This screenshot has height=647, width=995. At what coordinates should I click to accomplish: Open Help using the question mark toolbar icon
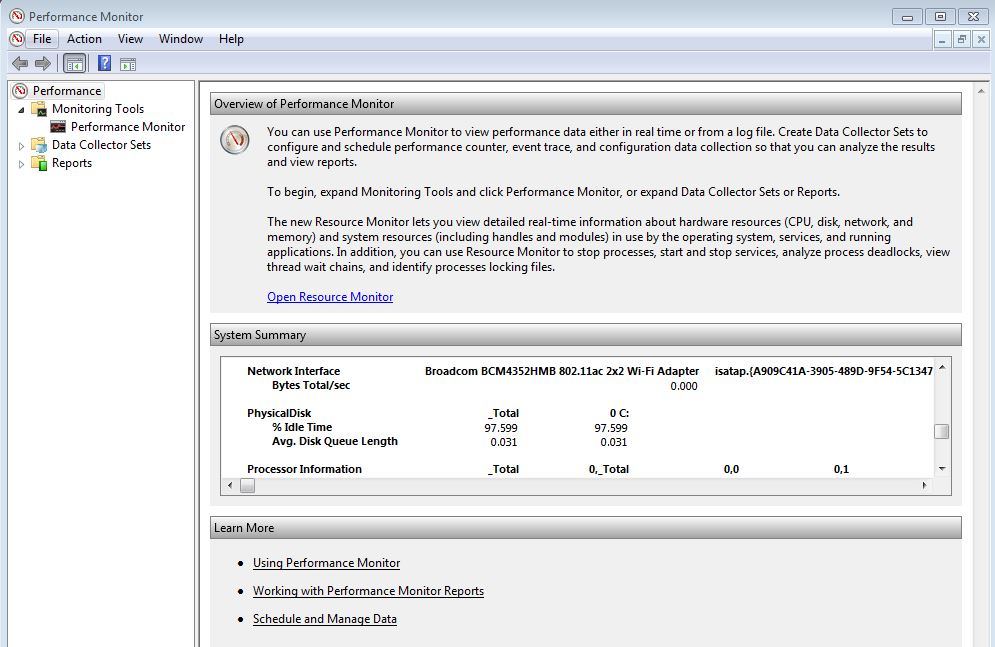click(105, 63)
